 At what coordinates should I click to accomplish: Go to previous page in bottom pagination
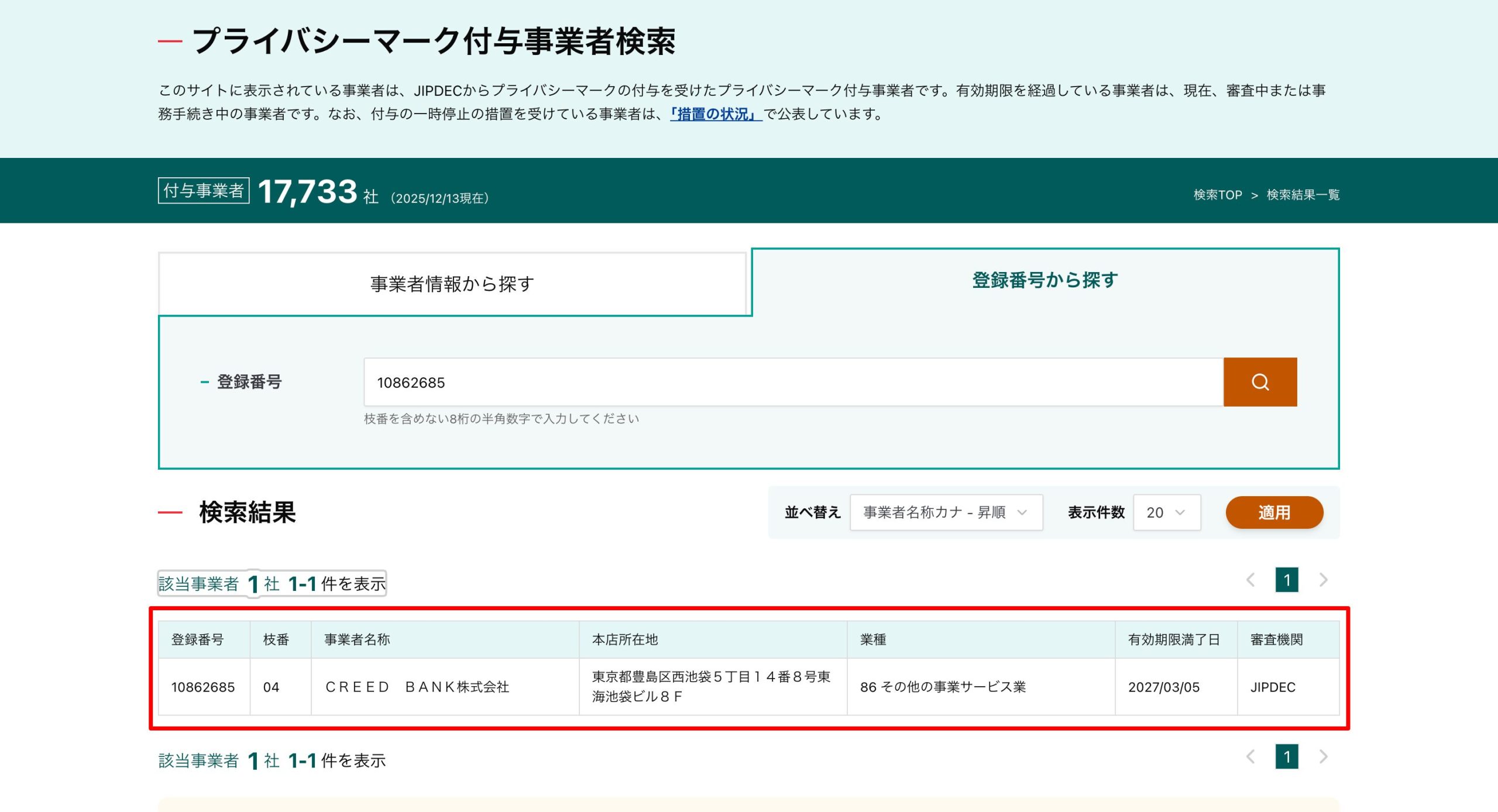[x=1250, y=757]
